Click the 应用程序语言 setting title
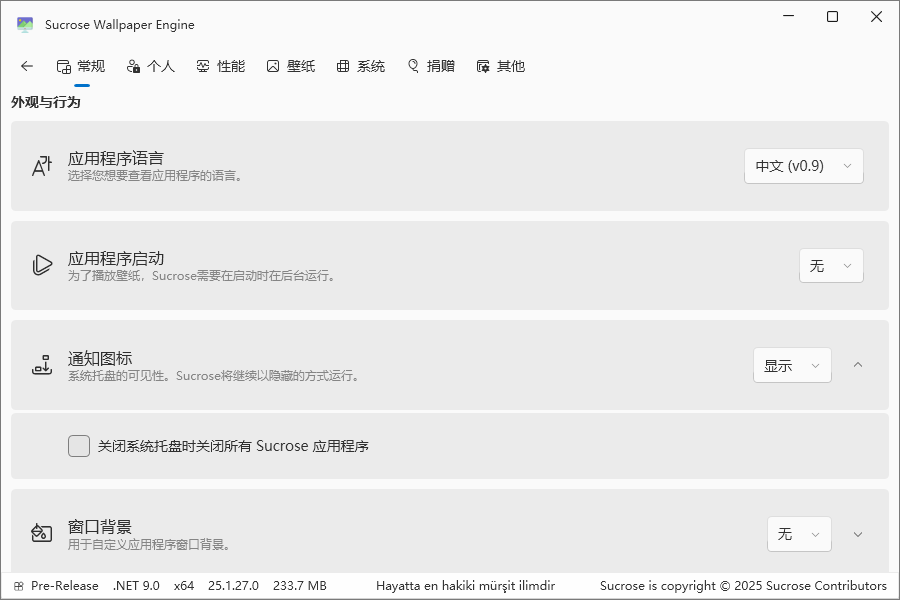 [115, 158]
